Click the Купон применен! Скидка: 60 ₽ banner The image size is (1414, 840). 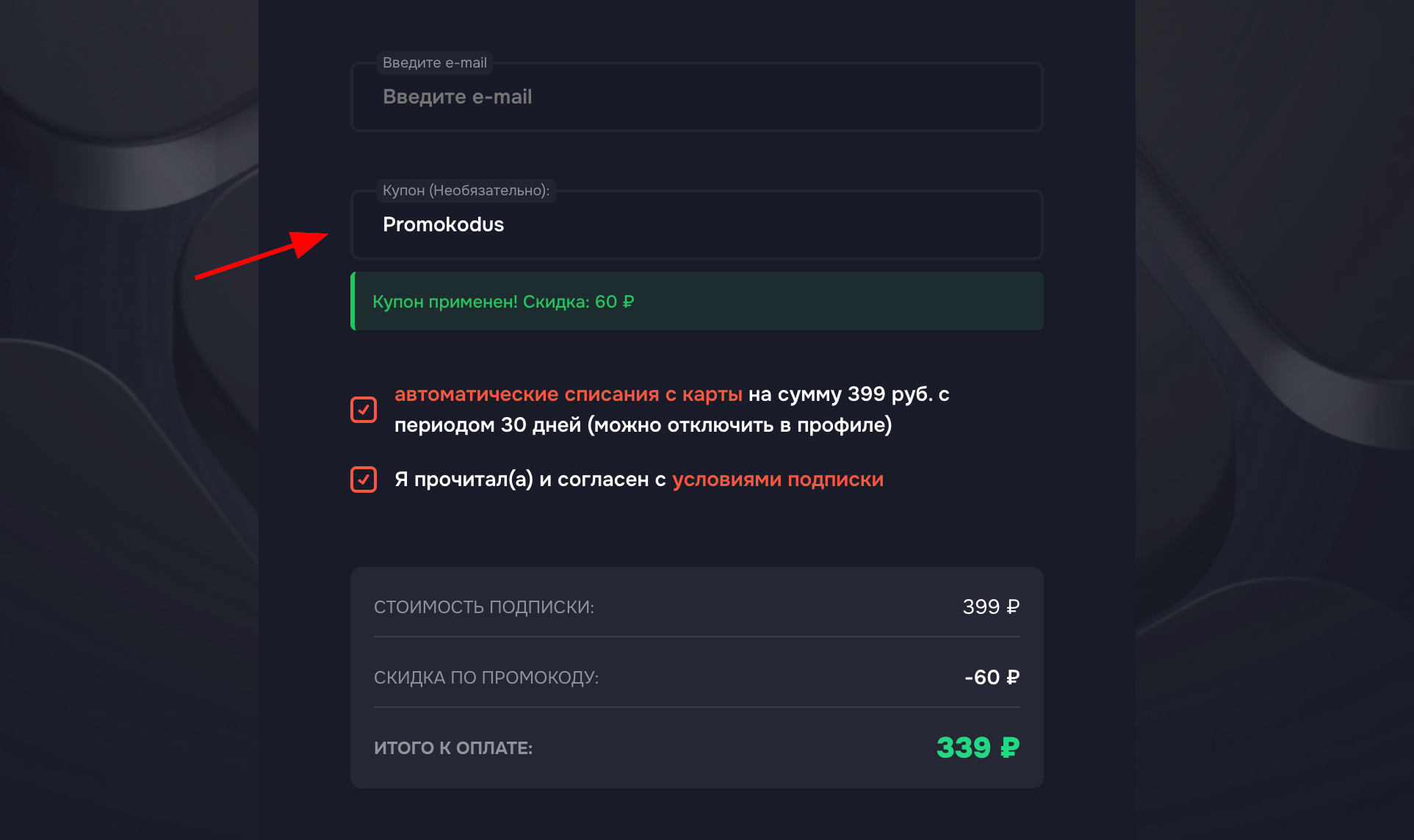696,301
